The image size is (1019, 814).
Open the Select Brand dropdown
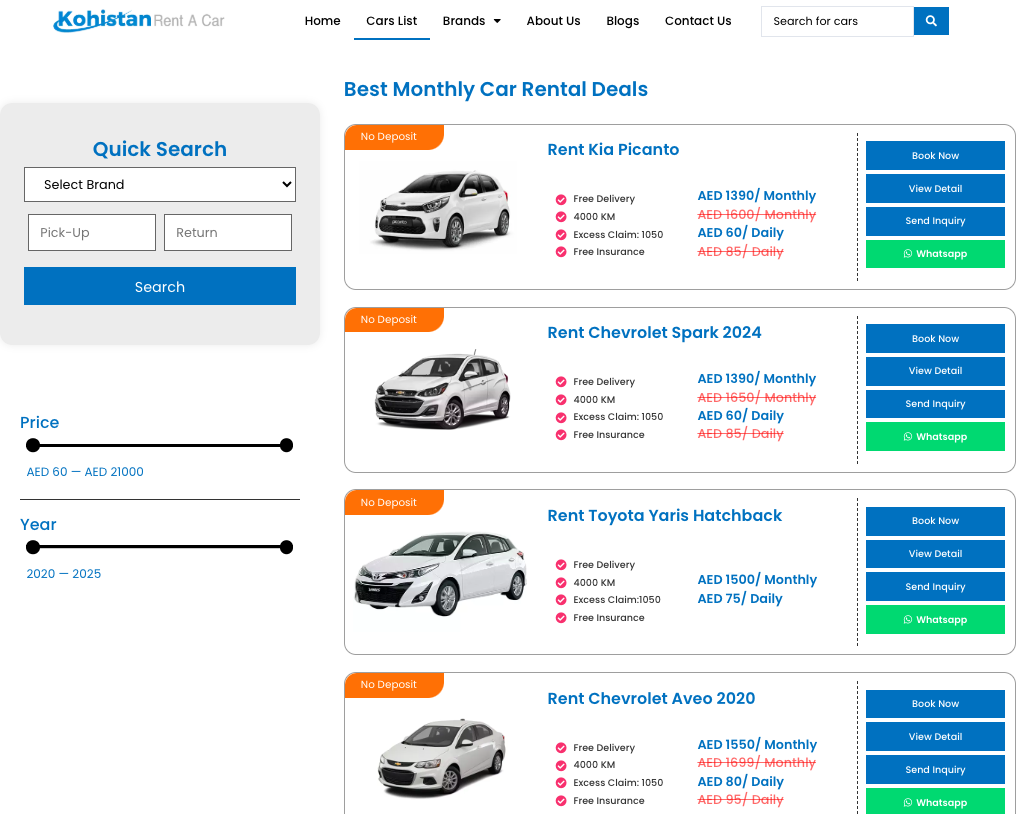pos(160,185)
